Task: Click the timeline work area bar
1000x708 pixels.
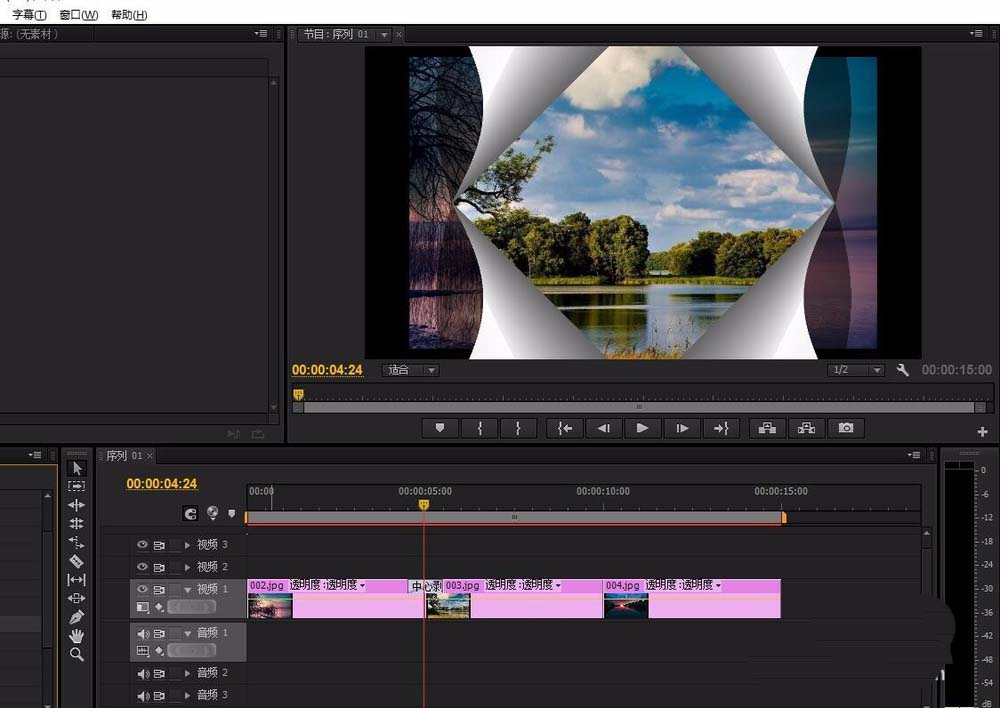Action: (x=515, y=517)
